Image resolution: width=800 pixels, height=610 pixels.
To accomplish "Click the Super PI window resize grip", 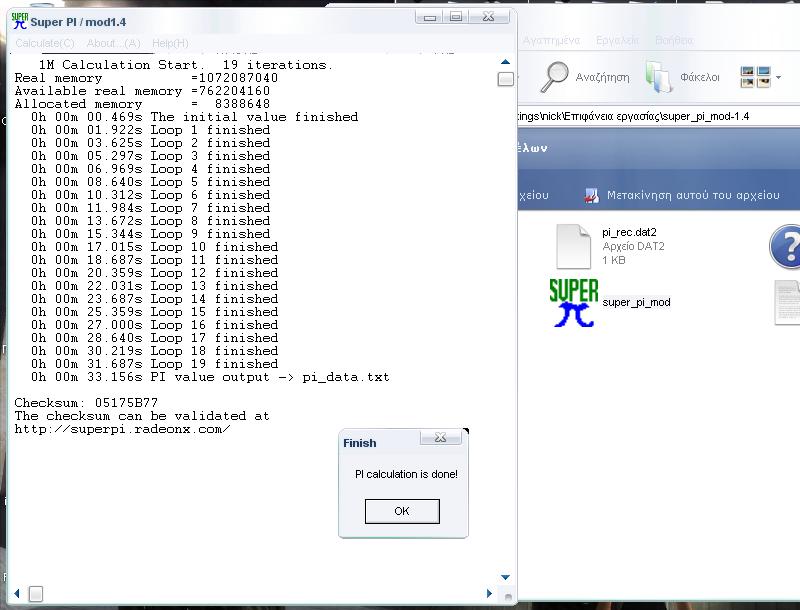I will click(508, 596).
